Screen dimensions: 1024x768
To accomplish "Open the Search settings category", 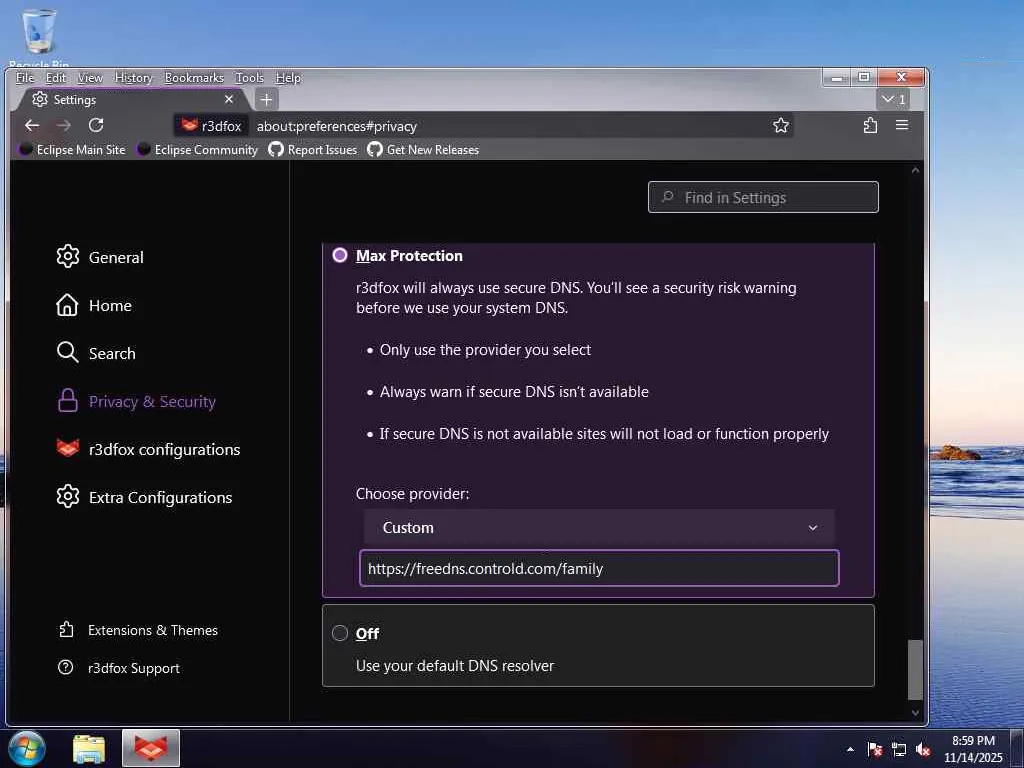I will tap(96, 353).
